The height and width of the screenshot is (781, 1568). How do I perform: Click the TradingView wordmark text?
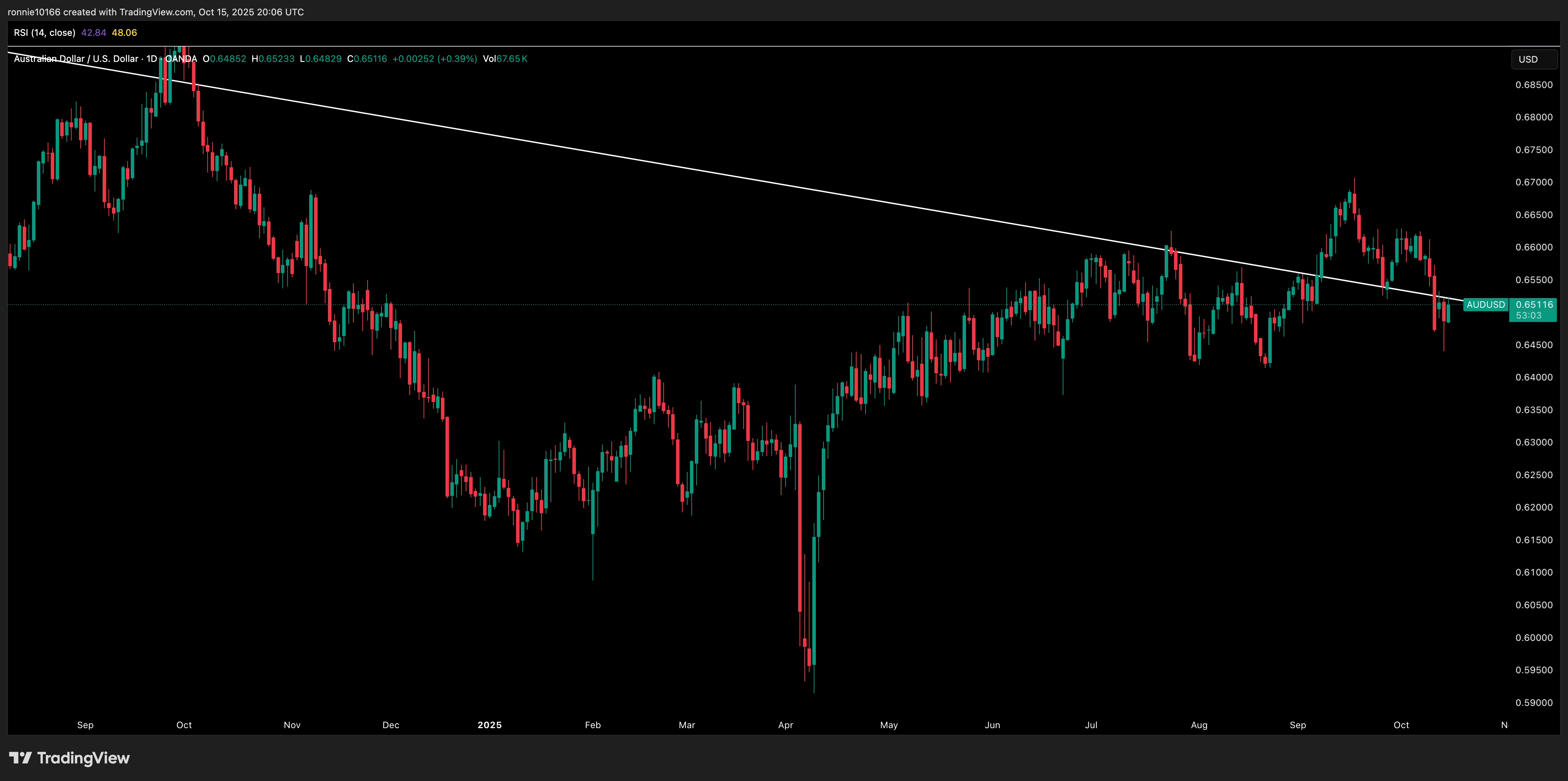point(83,758)
